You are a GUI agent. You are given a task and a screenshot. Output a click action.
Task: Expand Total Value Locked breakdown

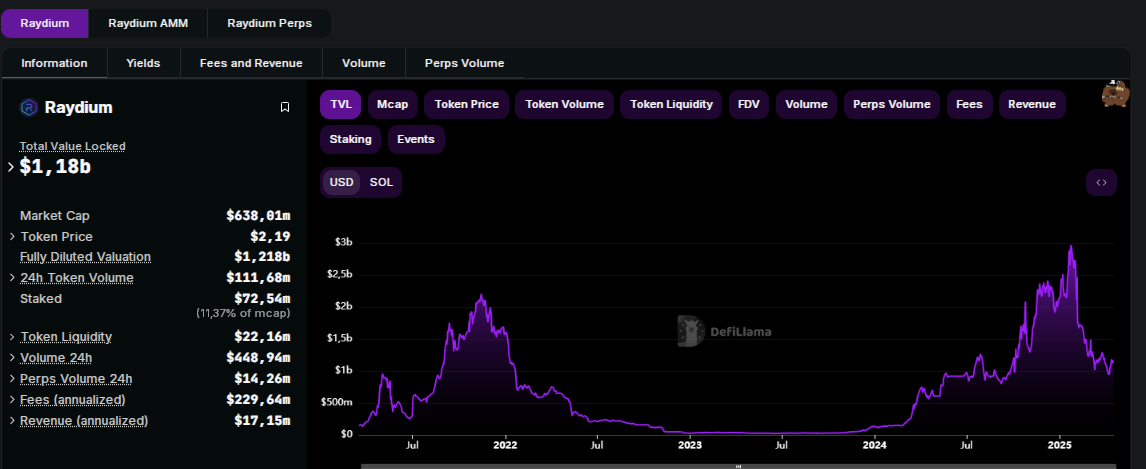(x=11, y=167)
